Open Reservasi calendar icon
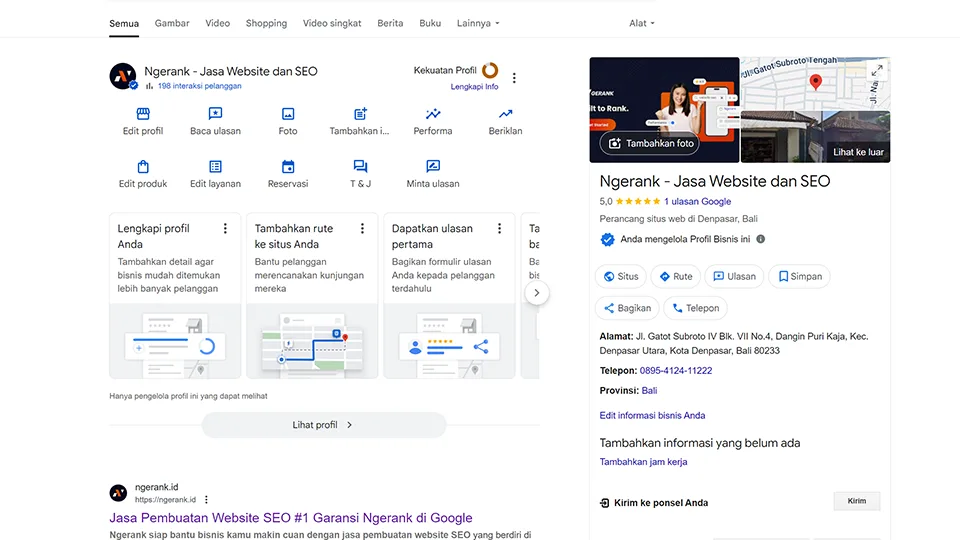The height and width of the screenshot is (540, 960). tap(288, 167)
